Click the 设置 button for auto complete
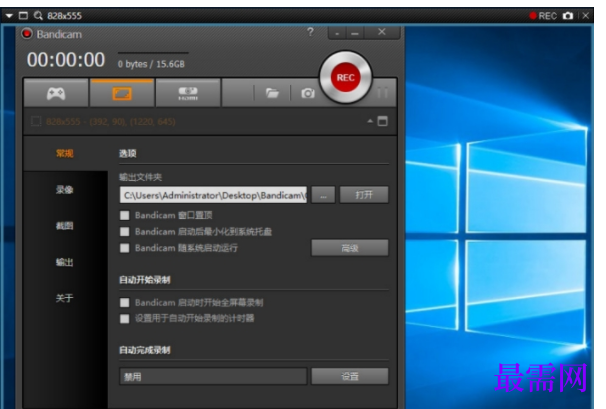The image size is (606, 409). pyautogui.click(x=350, y=376)
